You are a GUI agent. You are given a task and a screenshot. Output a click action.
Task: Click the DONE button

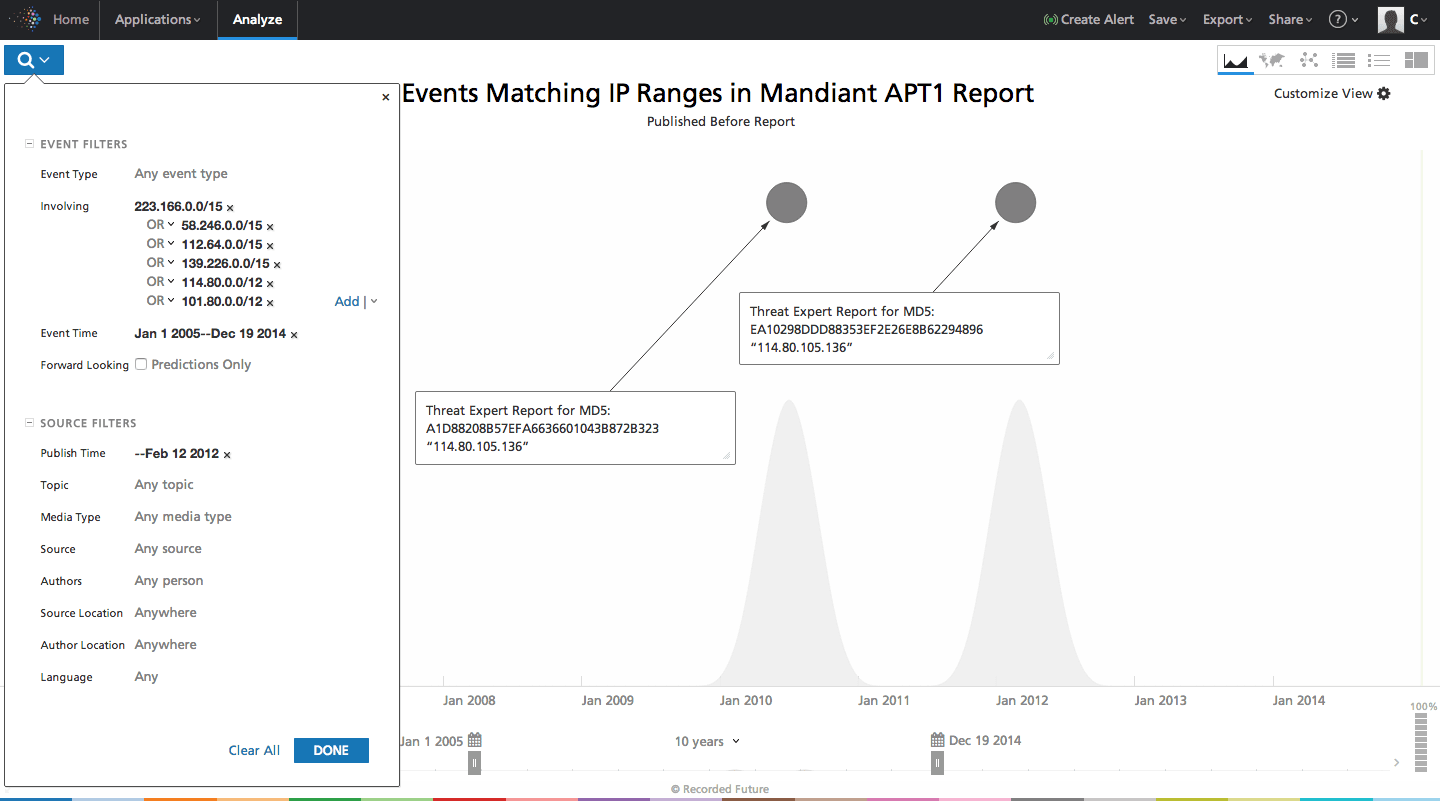(331, 750)
